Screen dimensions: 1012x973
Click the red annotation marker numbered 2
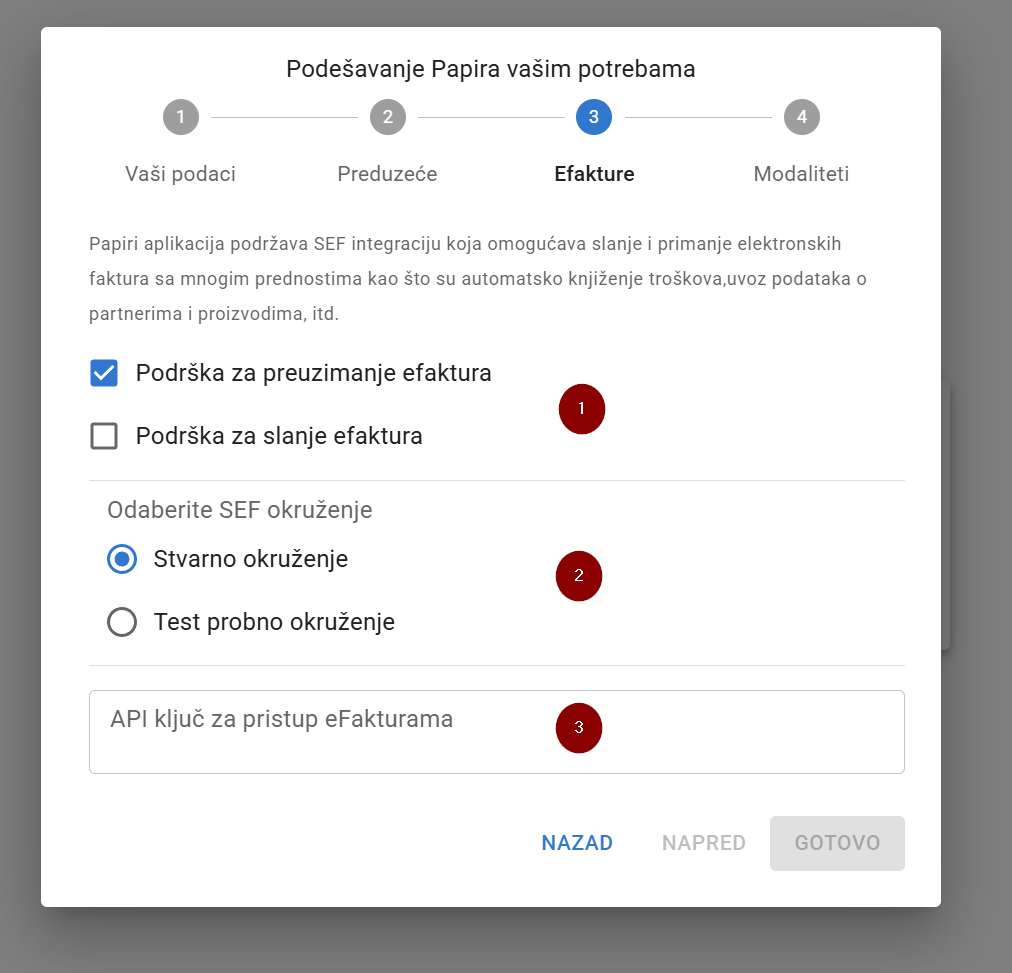pos(579,576)
